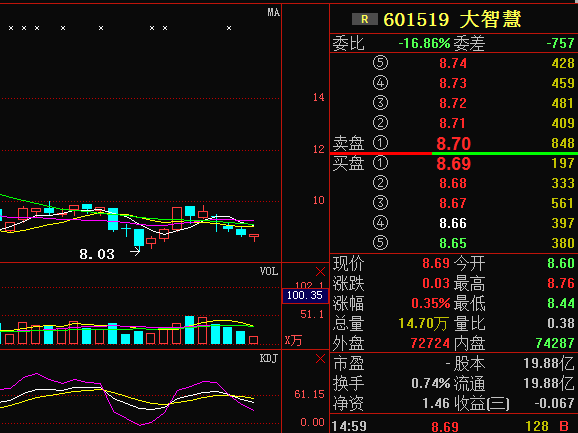Screen dimensions: 578x433
Task: Click buy 5 volume 380
Action: coord(563,243)
